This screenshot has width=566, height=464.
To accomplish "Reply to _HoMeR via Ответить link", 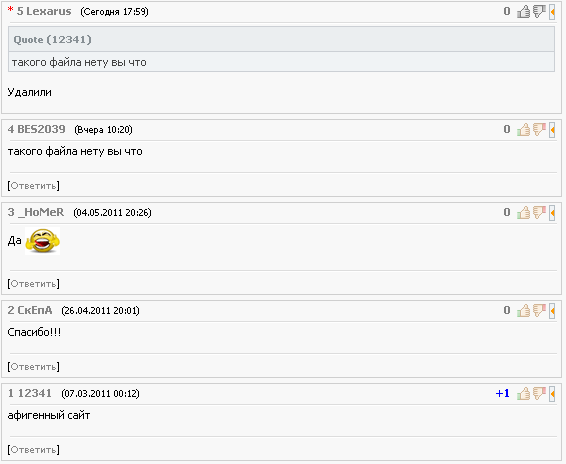I will click(34, 283).
